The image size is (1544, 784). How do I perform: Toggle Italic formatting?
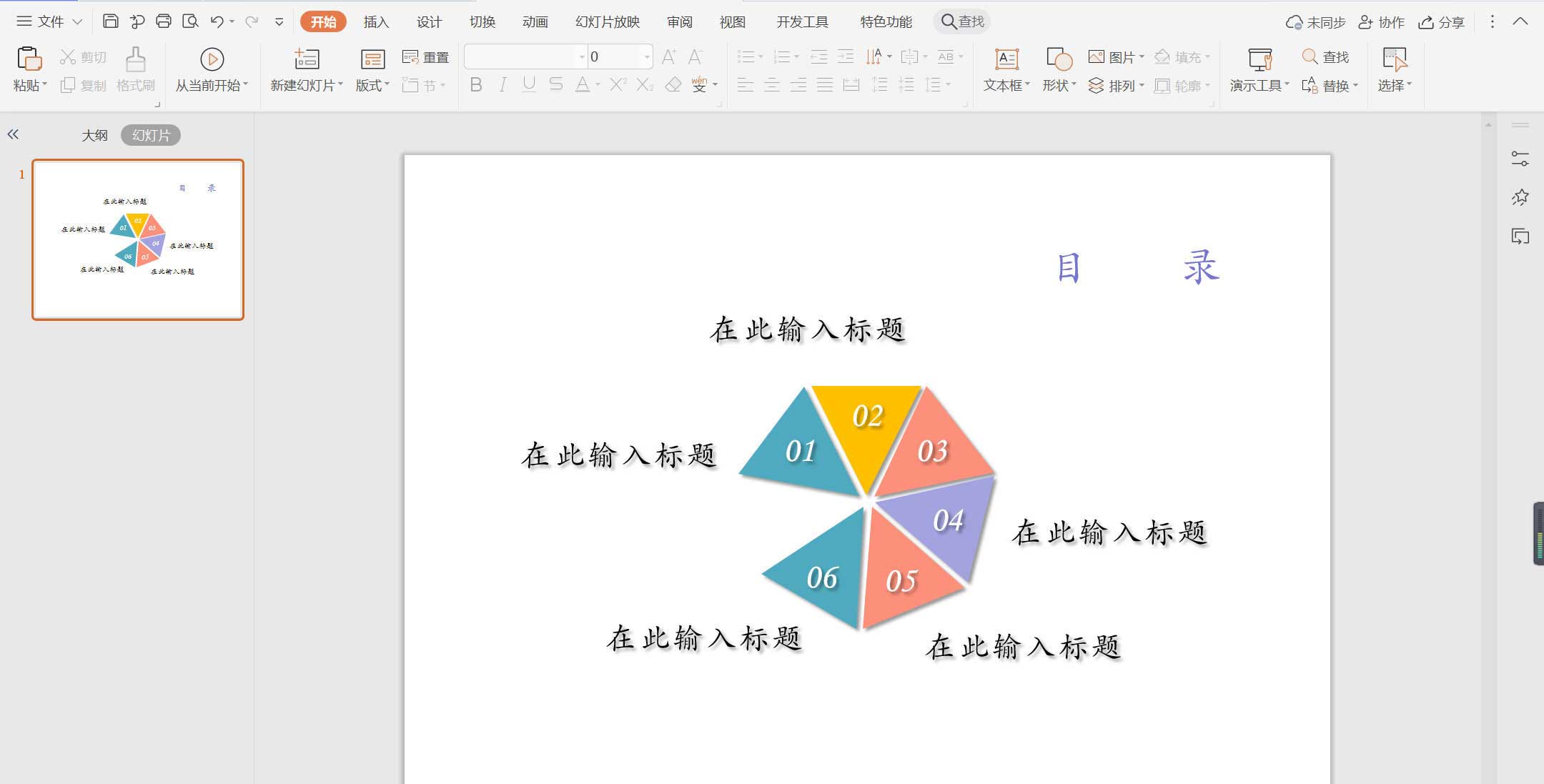point(503,85)
